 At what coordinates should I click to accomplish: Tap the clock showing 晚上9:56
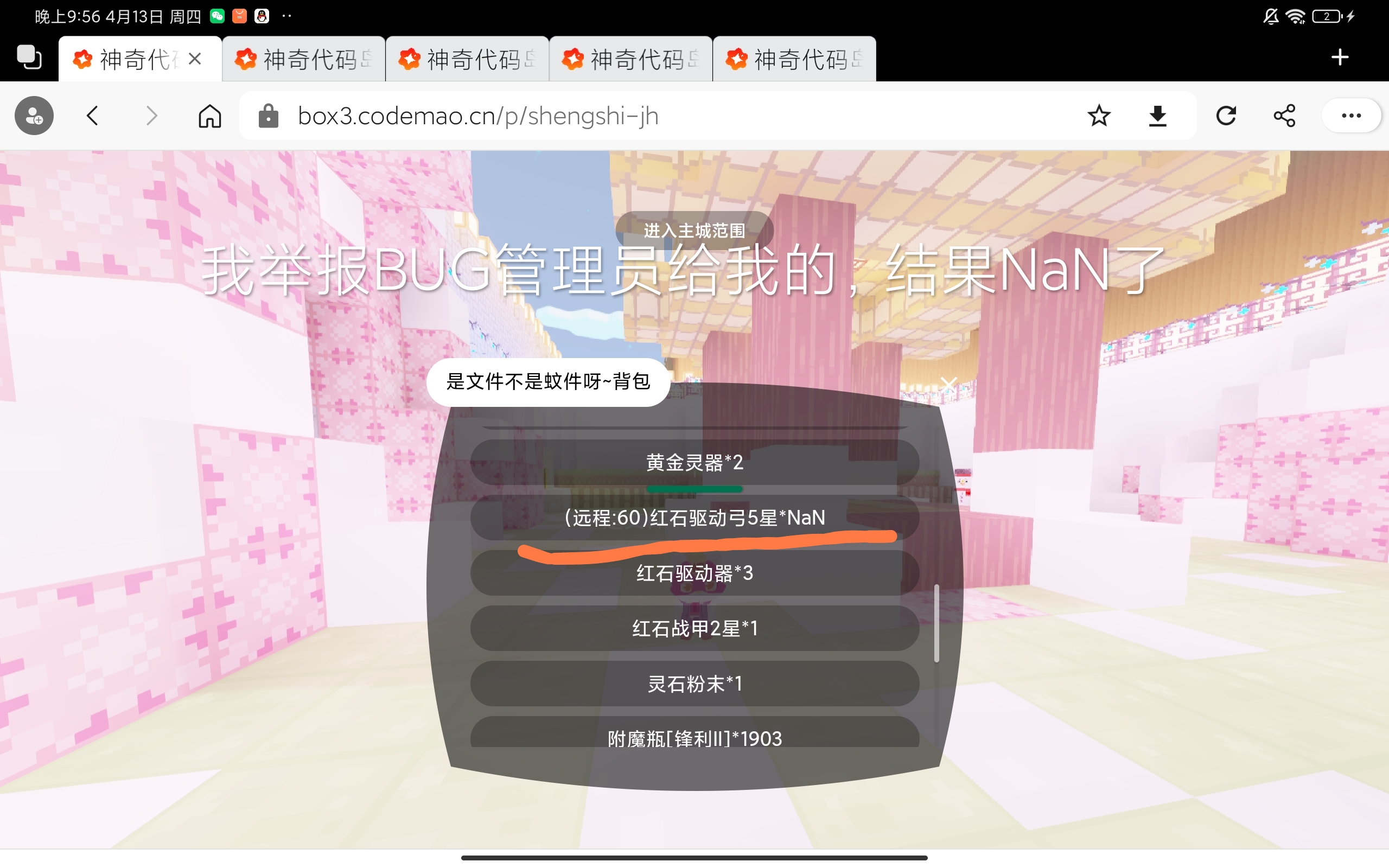[x=68, y=16]
